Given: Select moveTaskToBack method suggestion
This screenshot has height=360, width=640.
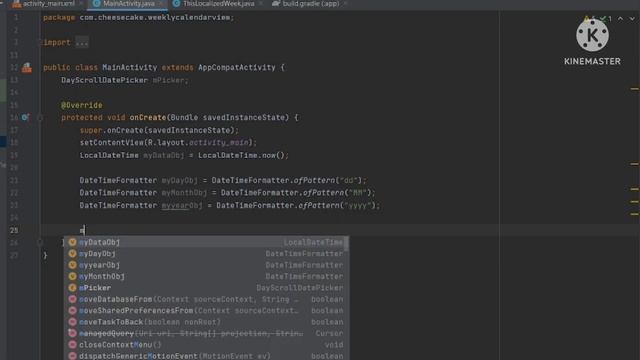Looking at the screenshot, I should [206, 322].
